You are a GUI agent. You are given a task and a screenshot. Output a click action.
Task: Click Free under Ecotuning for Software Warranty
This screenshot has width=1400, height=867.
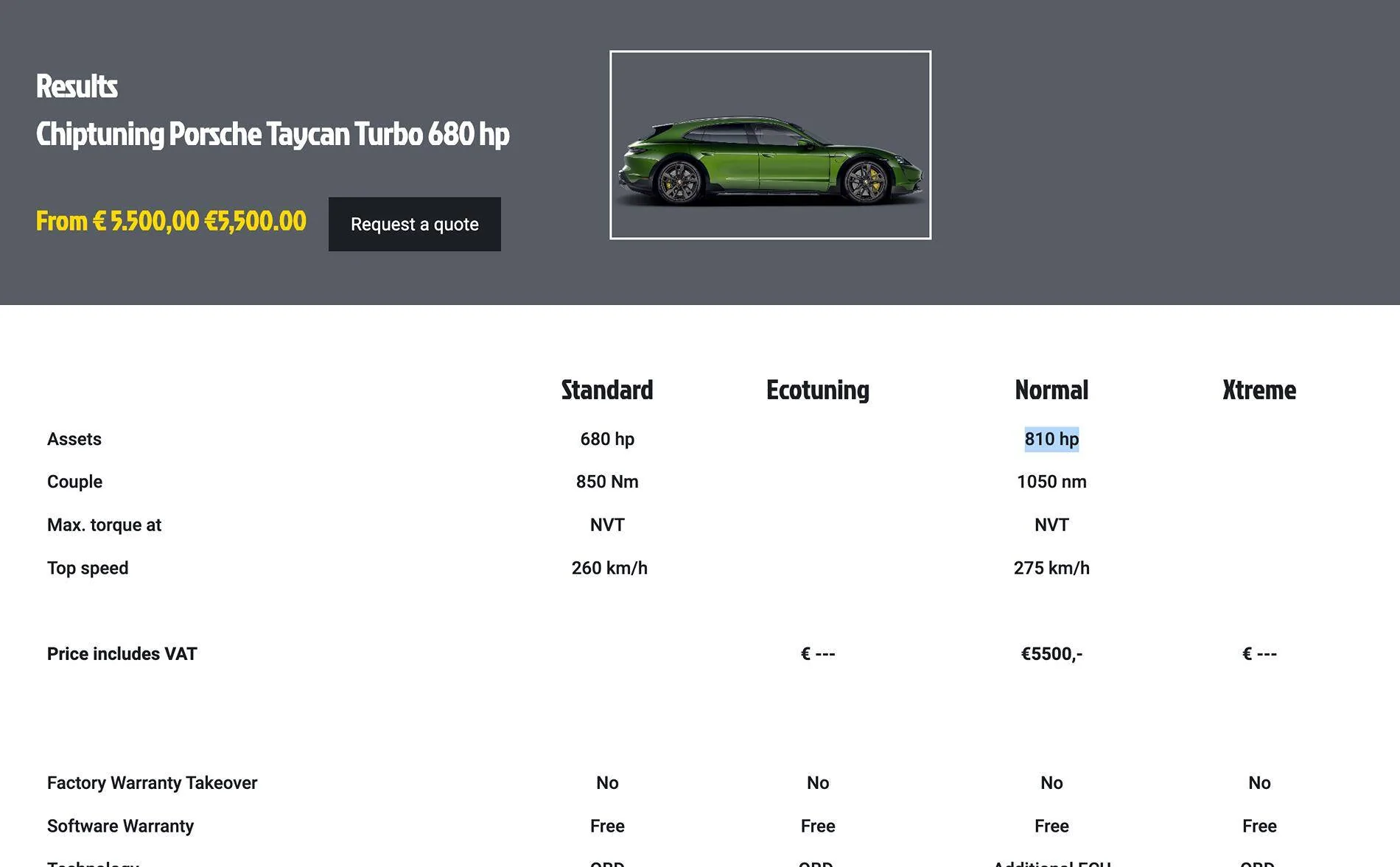coord(818,826)
